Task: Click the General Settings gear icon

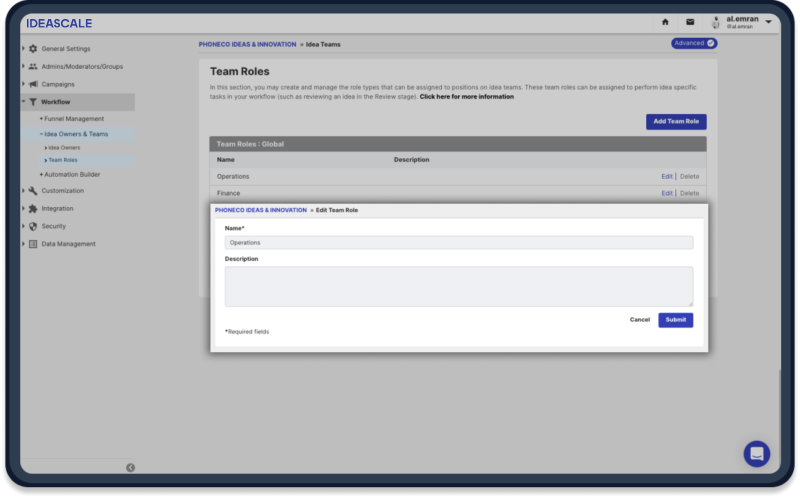Action: click(33, 49)
